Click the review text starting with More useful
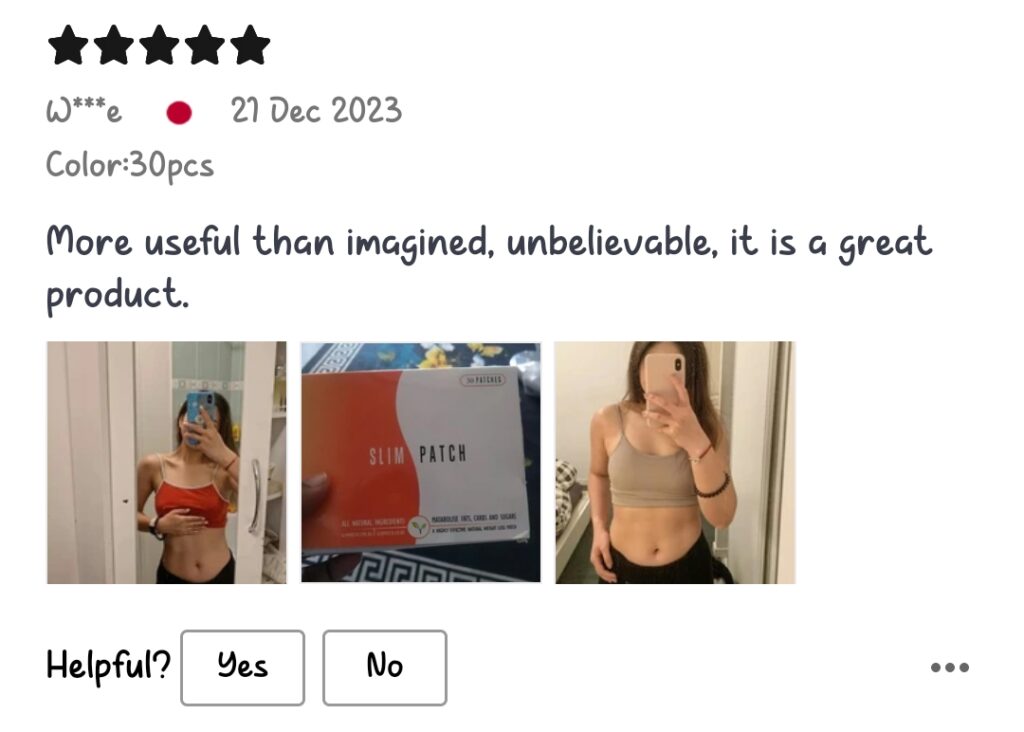The width and height of the screenshot is (1024, 732). 489,268
